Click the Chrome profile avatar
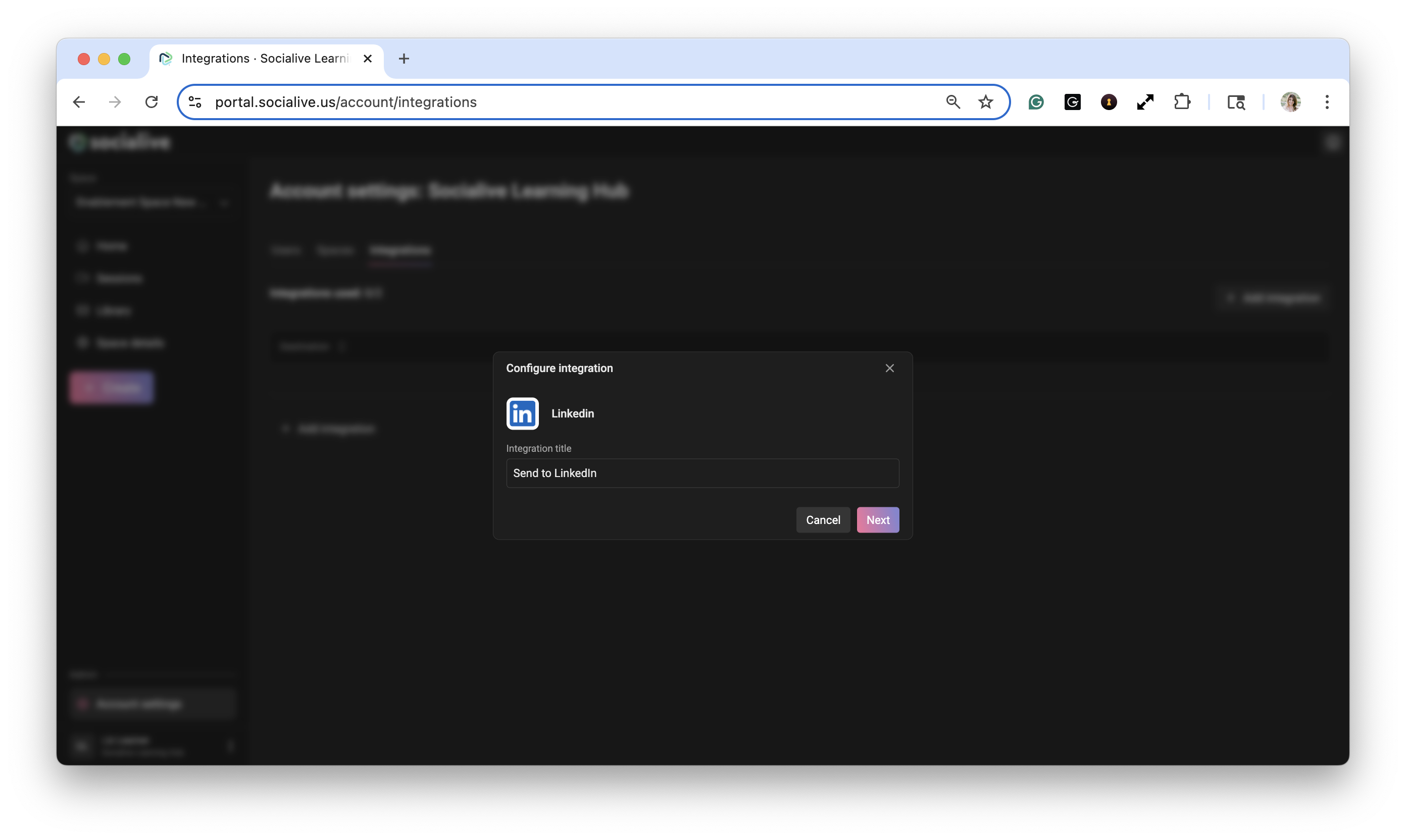The height and width of the screenshot is (840, 1406). coord(1290,102)
